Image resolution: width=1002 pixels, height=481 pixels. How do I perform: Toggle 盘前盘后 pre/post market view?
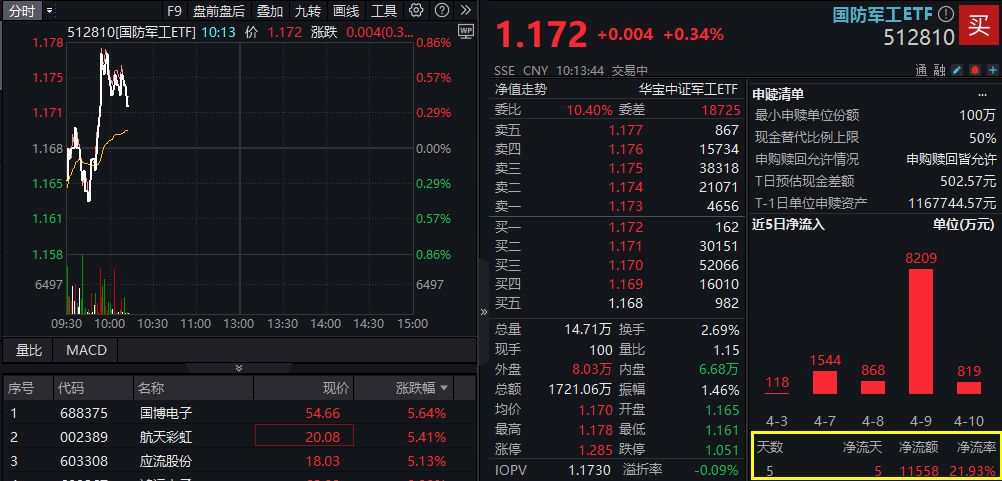click(219, 10)
